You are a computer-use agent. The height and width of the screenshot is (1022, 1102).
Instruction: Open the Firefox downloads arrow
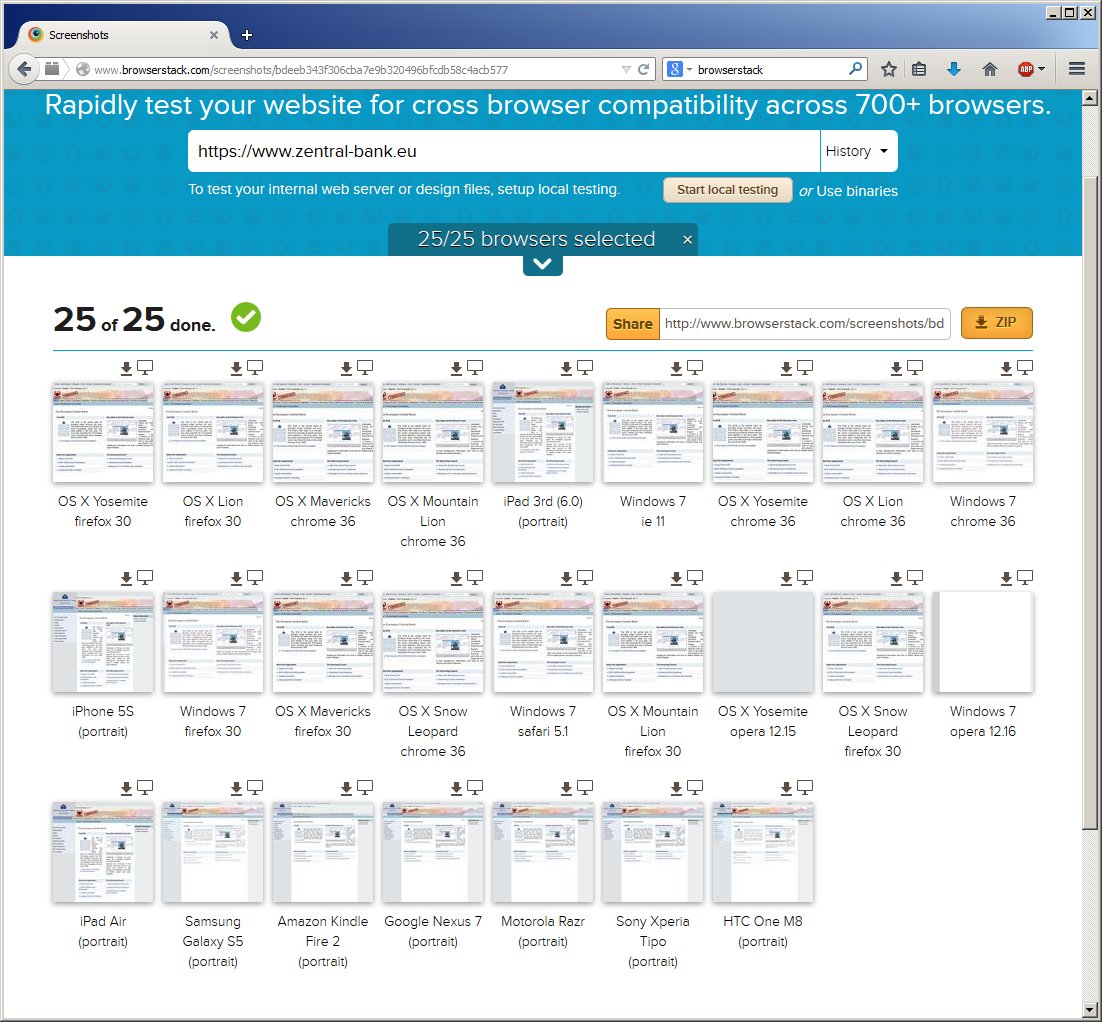pos(954,69)
